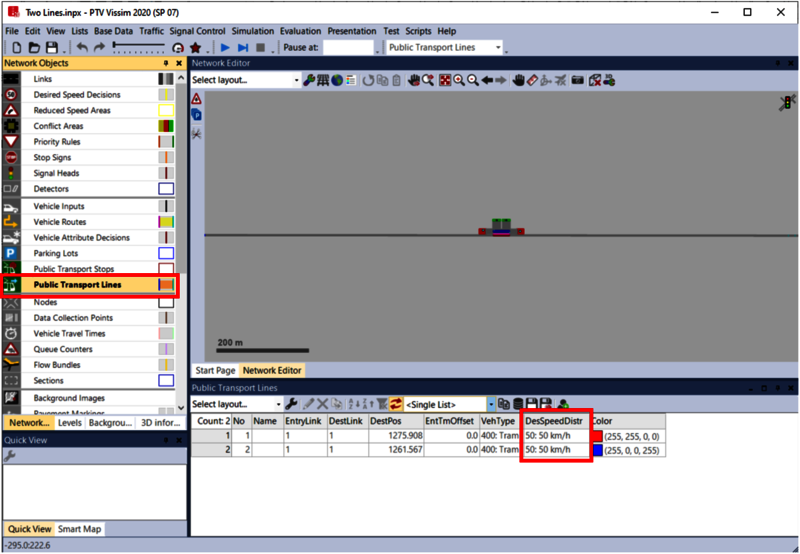Switch to the Start Page tab
The image size is (800, 554).
click(214, 370)
